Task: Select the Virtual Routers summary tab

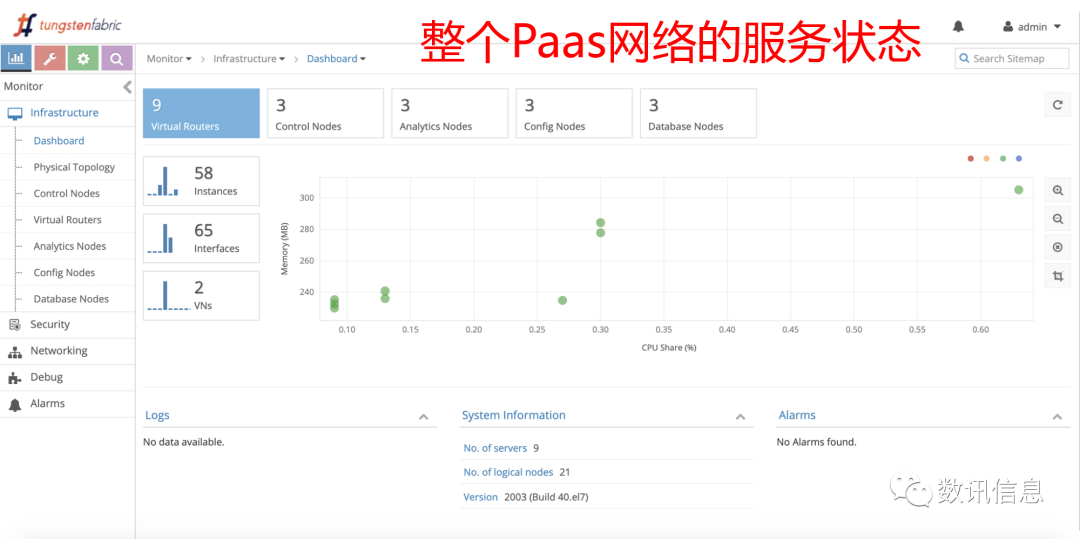Action: point(201,113)
